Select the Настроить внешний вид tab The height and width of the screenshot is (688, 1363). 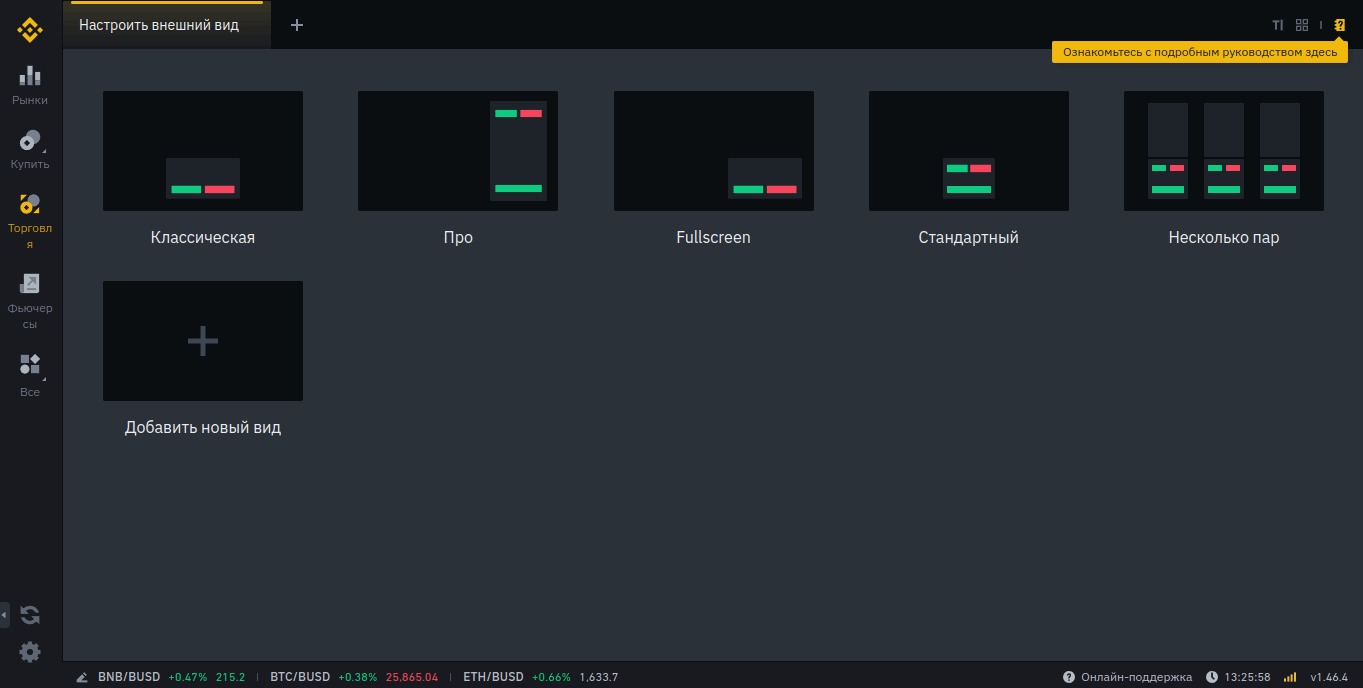(159, 25)
